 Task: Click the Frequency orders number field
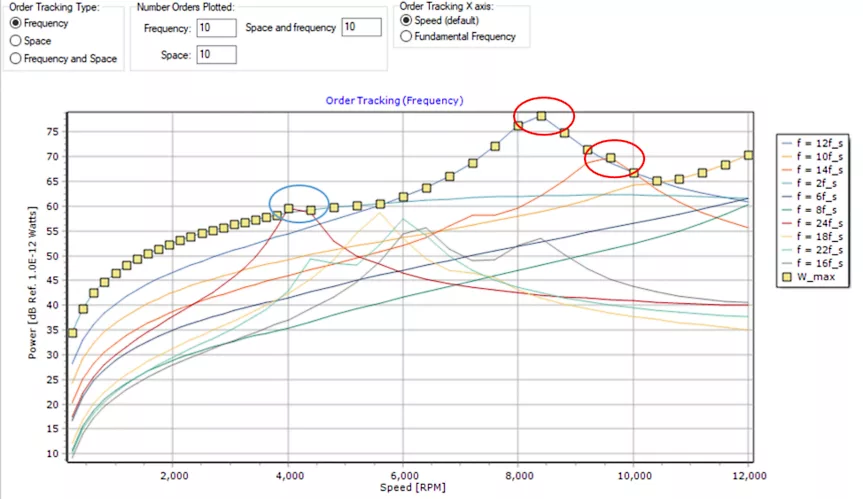(216, 28)
